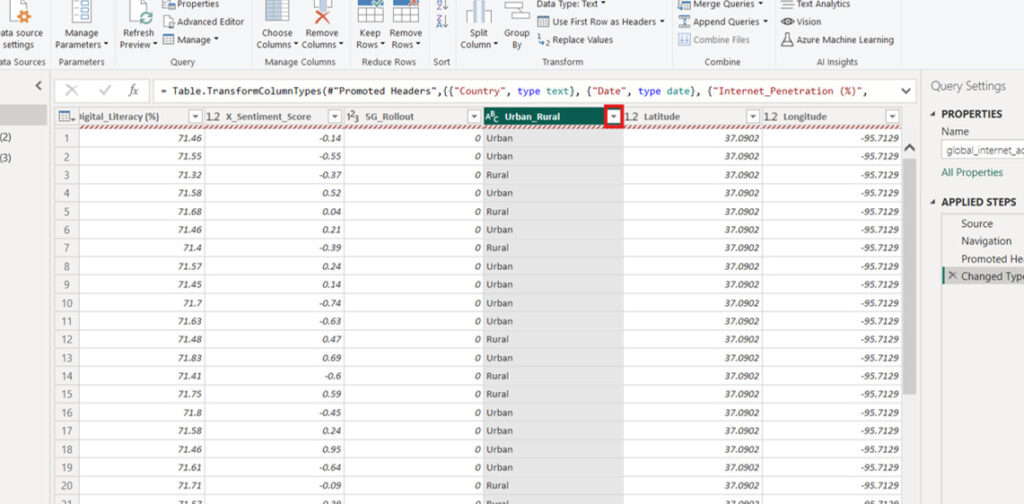The image size is (1024, 504).
Task: Select row number 10
Action: point(67,303)
